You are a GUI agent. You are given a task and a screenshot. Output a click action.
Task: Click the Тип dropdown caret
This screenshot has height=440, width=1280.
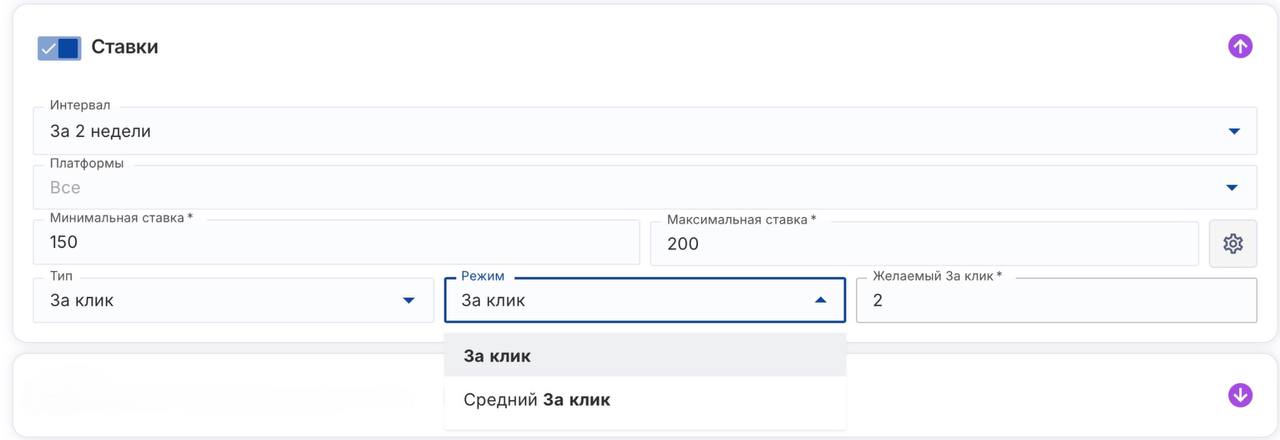408,300
